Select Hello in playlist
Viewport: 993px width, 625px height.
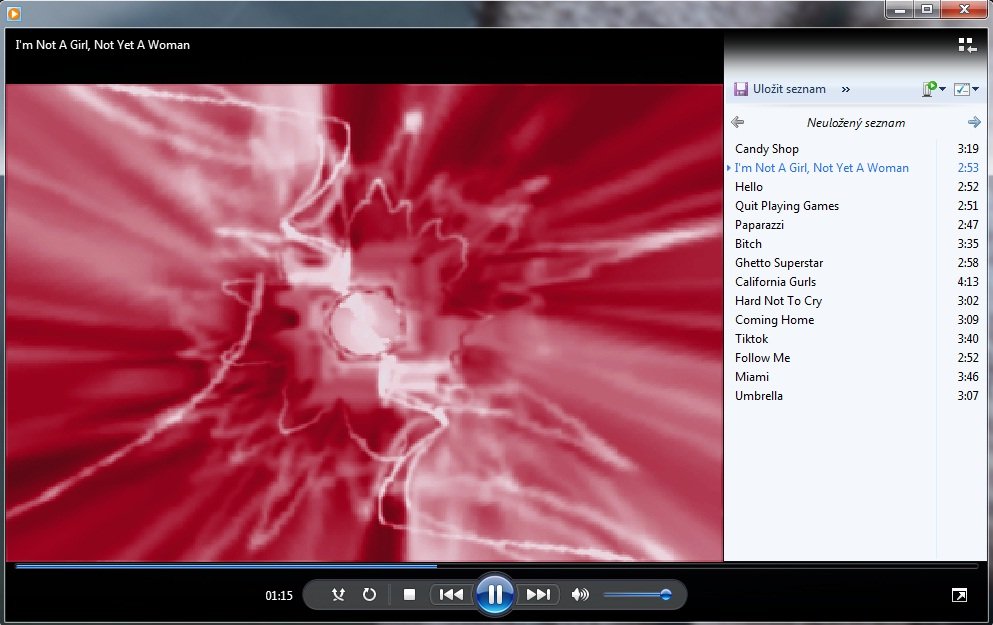854,187
